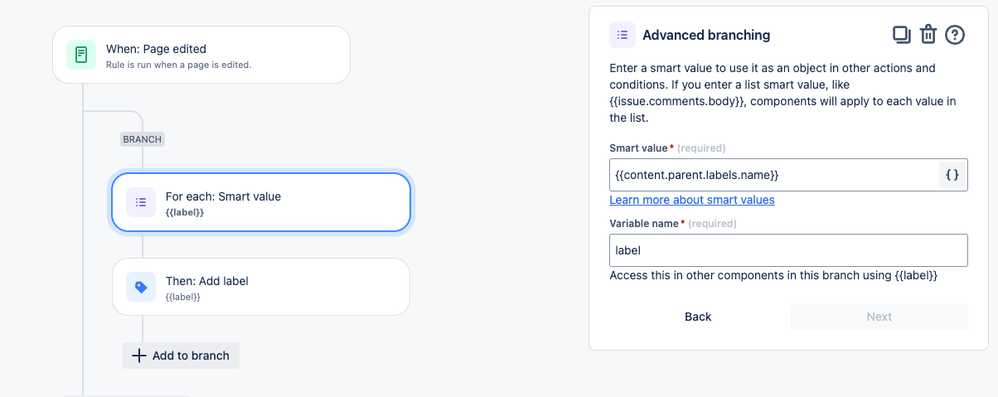Click the Advanced branching panel title
998x397 pixels.
[x=706, y=35]
